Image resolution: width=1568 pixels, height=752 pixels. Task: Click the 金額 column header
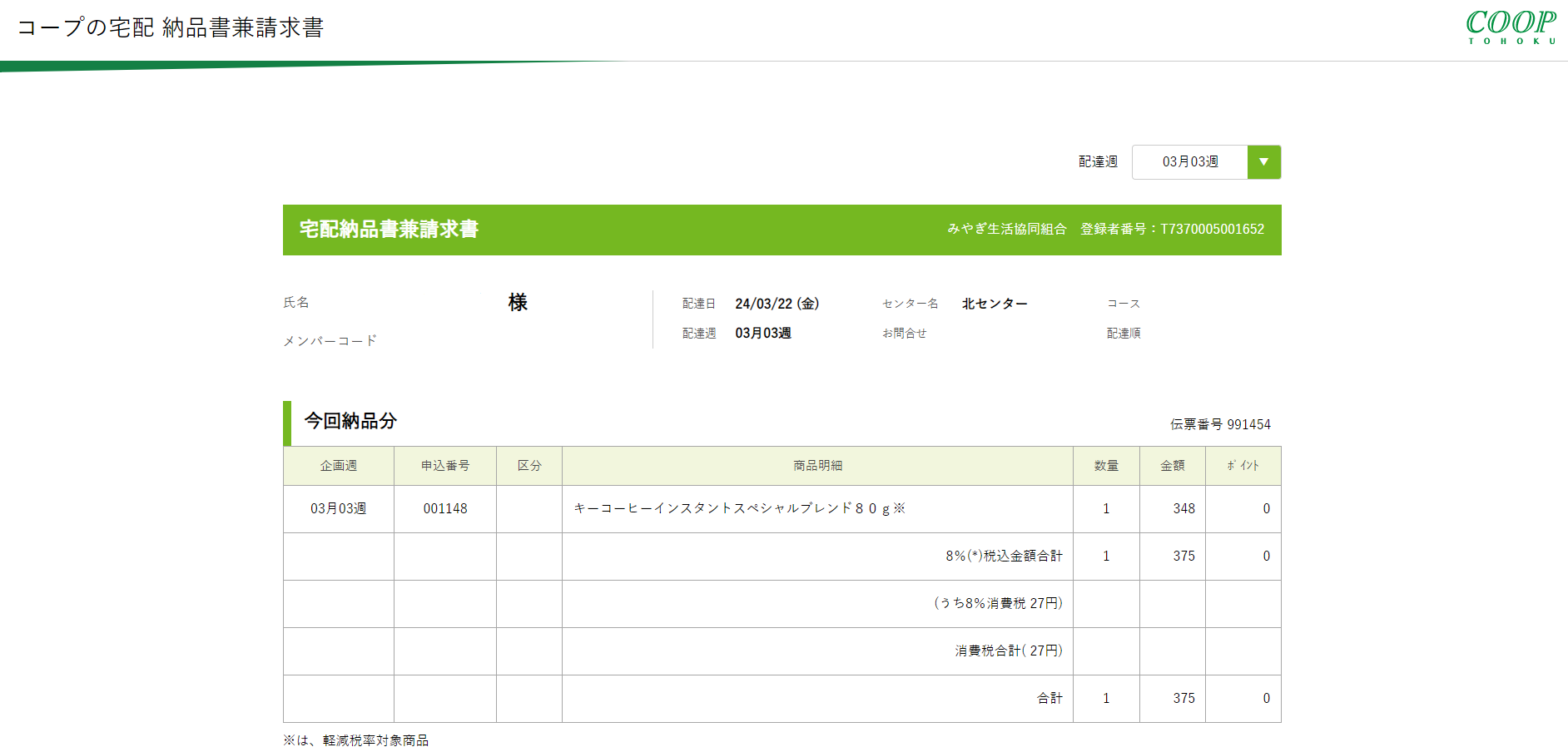[1173, 466]
